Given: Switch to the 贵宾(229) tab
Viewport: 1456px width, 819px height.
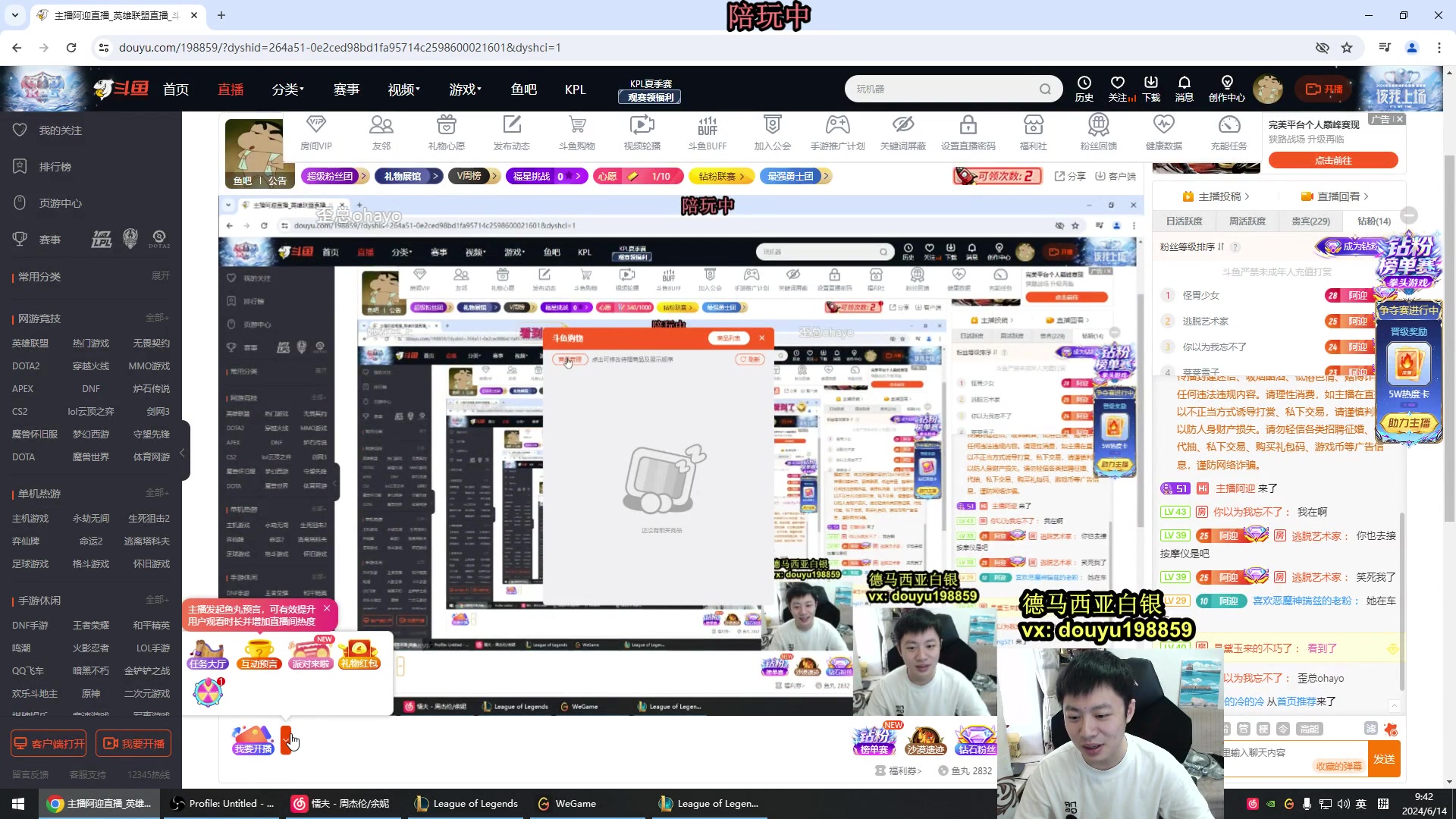Looking at the screenshot, I should click(1310, 221).
